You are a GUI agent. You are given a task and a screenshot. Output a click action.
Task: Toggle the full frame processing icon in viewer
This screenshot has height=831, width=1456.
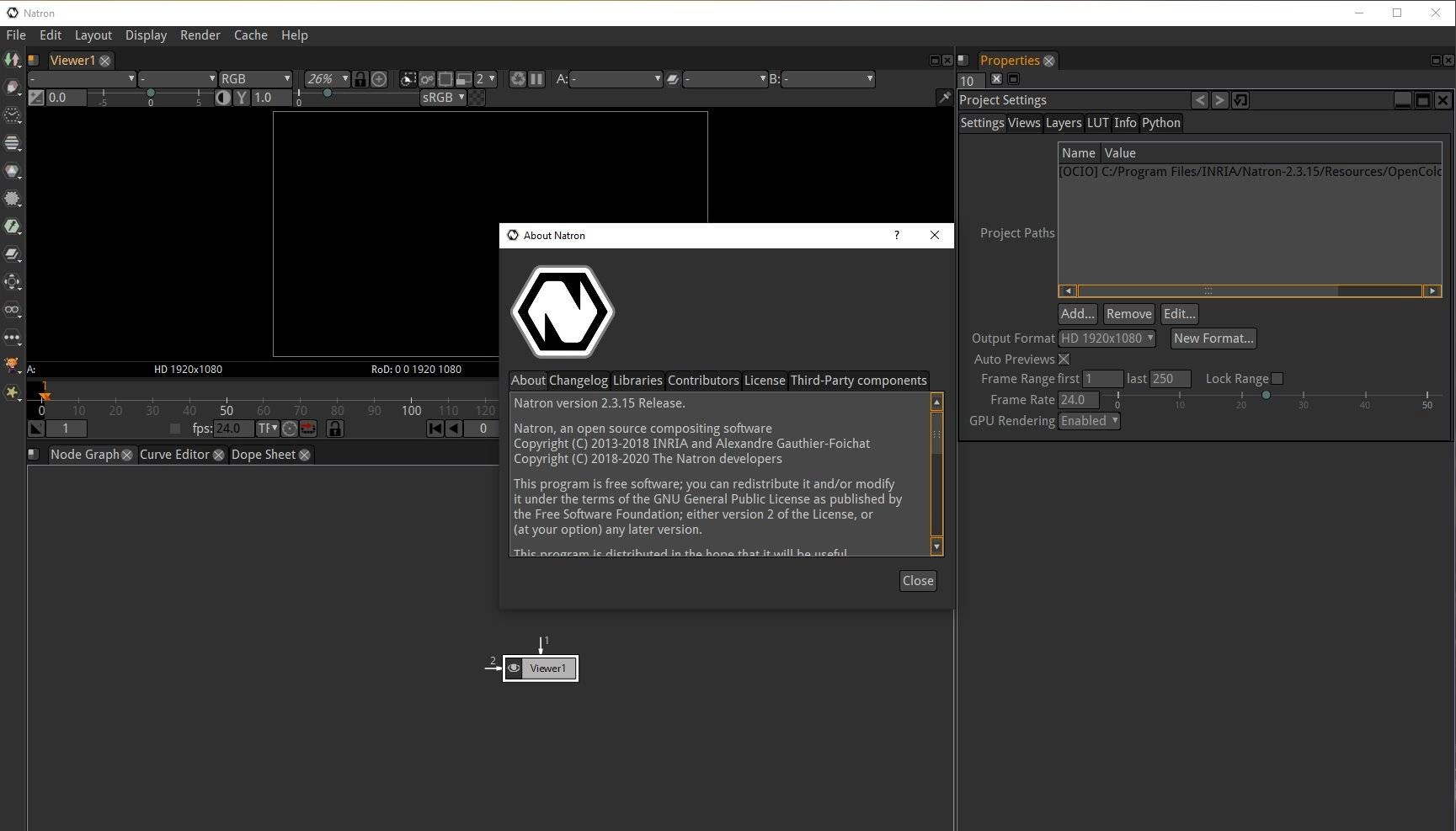[x=464, y=79]
